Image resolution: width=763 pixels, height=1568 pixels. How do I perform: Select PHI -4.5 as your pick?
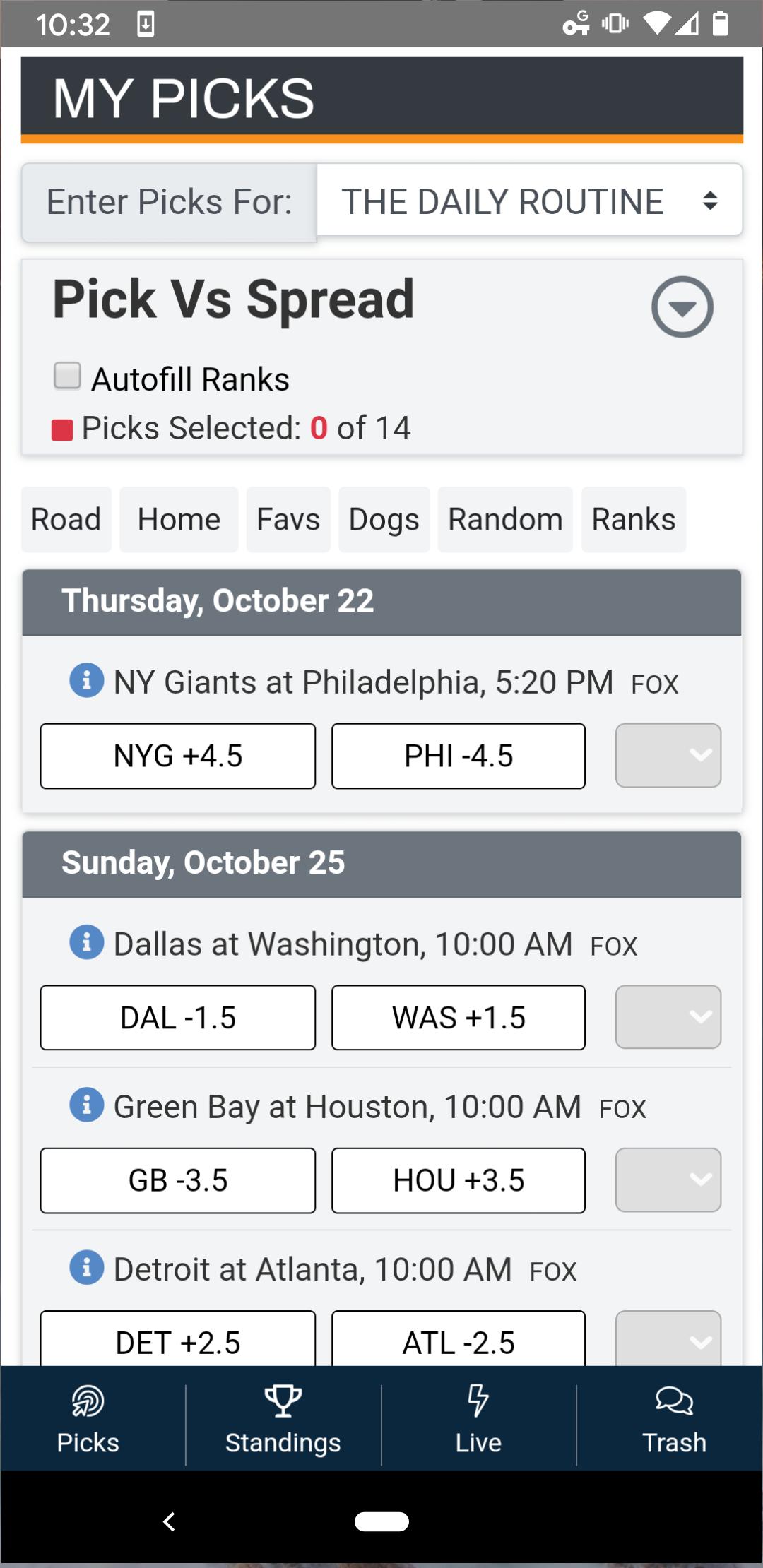pyautogui.click(x=459, y=756)
